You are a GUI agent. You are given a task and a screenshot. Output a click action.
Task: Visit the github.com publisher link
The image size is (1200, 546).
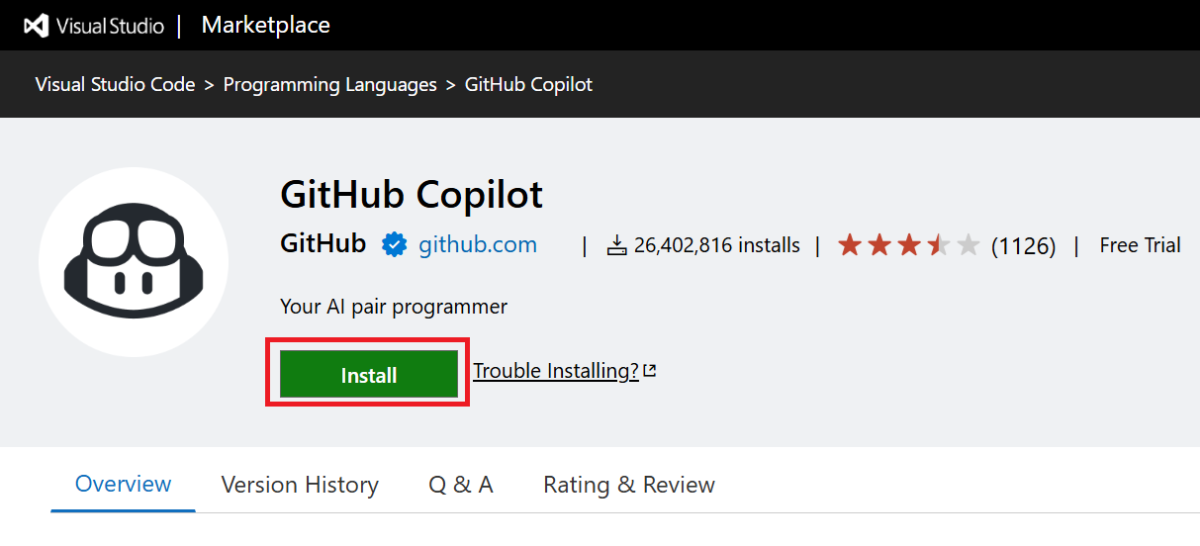click(x=477, y=245)
